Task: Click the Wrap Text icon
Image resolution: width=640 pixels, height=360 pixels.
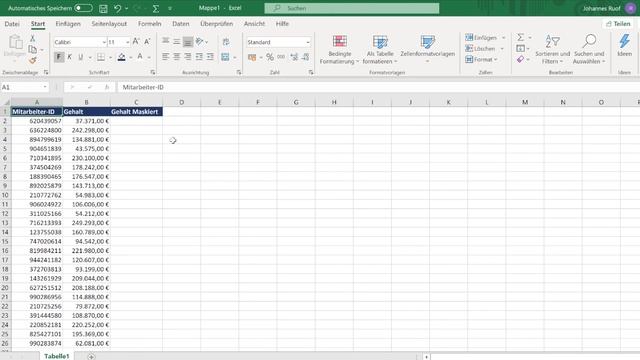Action: [x=226, y=42]
